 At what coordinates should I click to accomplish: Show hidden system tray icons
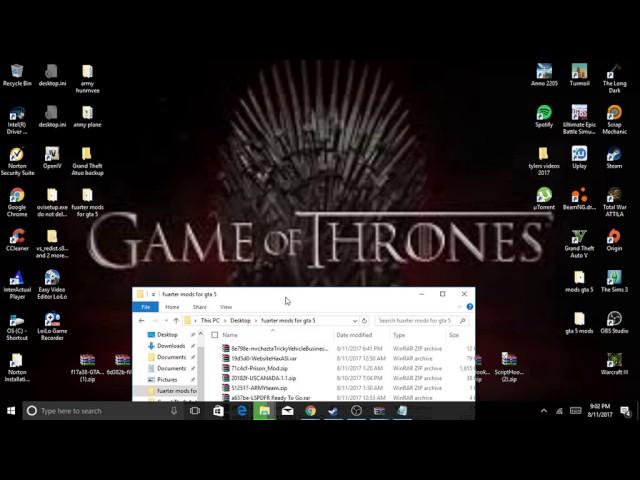(544, 411)
